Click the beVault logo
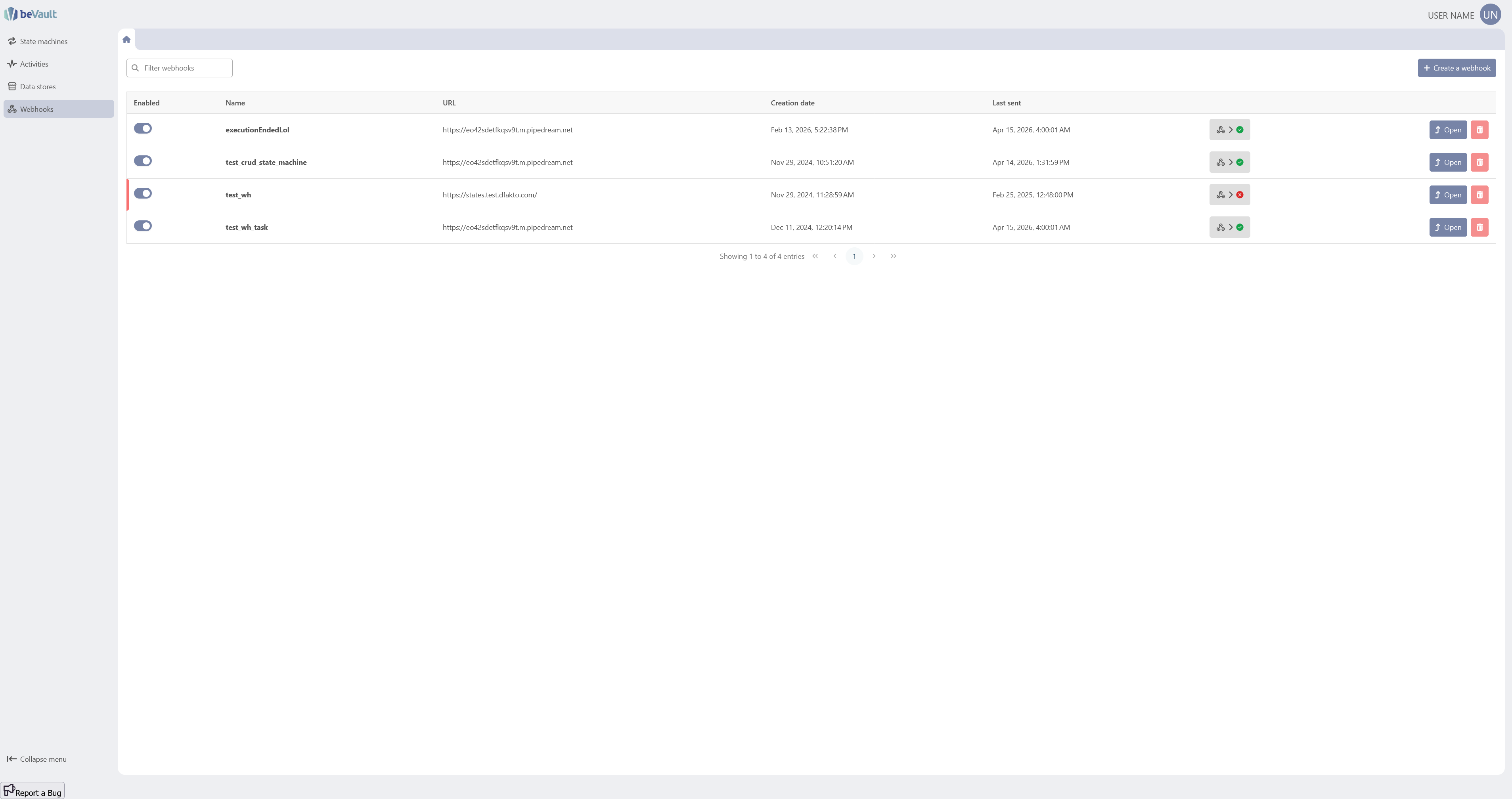Viewport: 1512px width, 799px height. 31,14
